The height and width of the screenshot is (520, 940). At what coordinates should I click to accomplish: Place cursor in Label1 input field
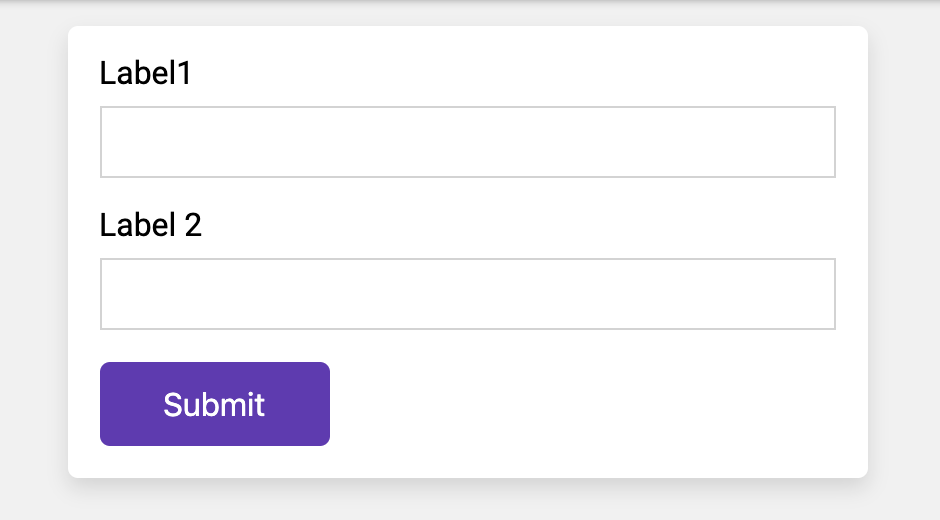tap(467, 142)
